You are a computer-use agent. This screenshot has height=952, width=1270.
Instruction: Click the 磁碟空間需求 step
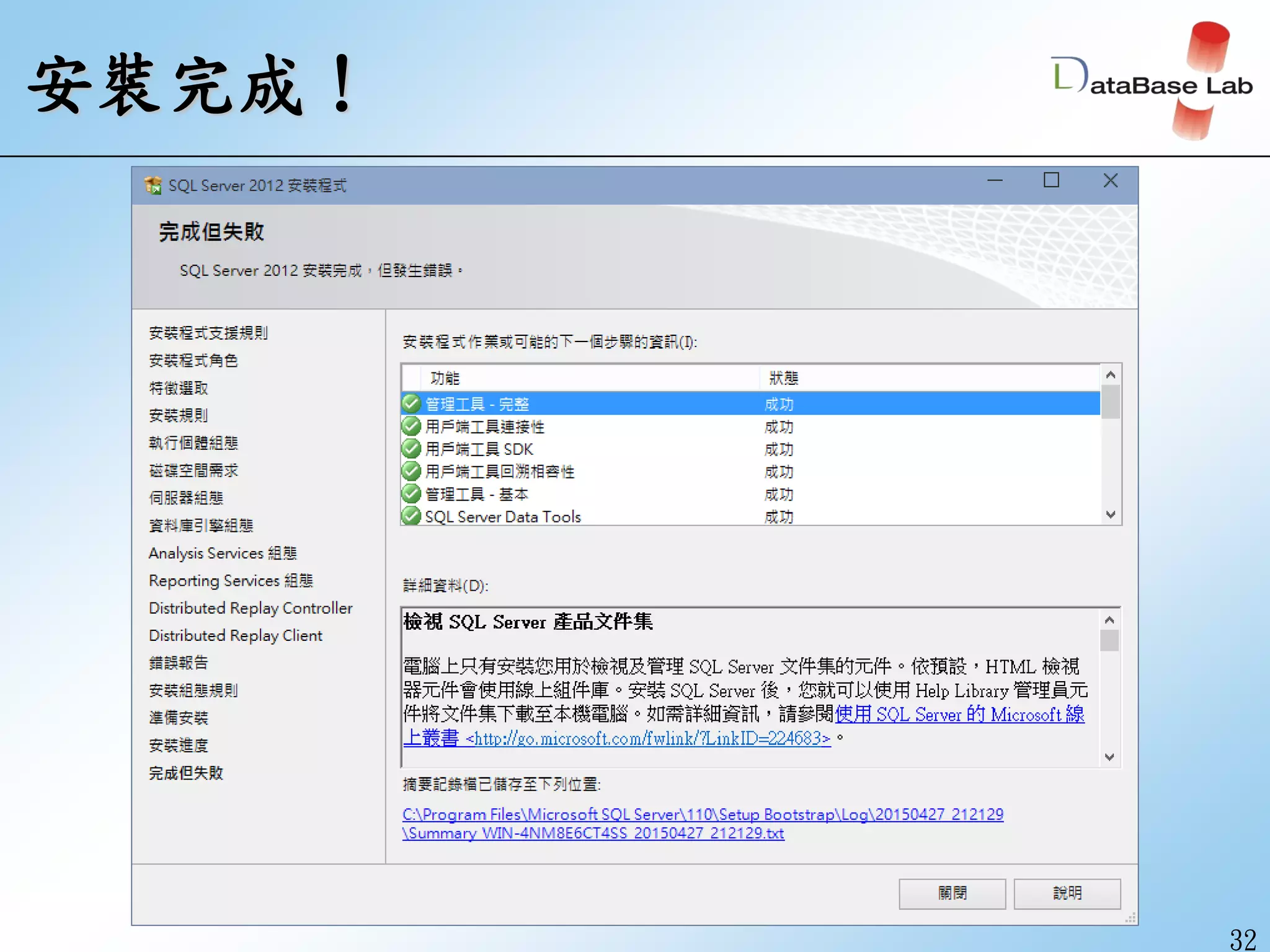tap(193, 470)
